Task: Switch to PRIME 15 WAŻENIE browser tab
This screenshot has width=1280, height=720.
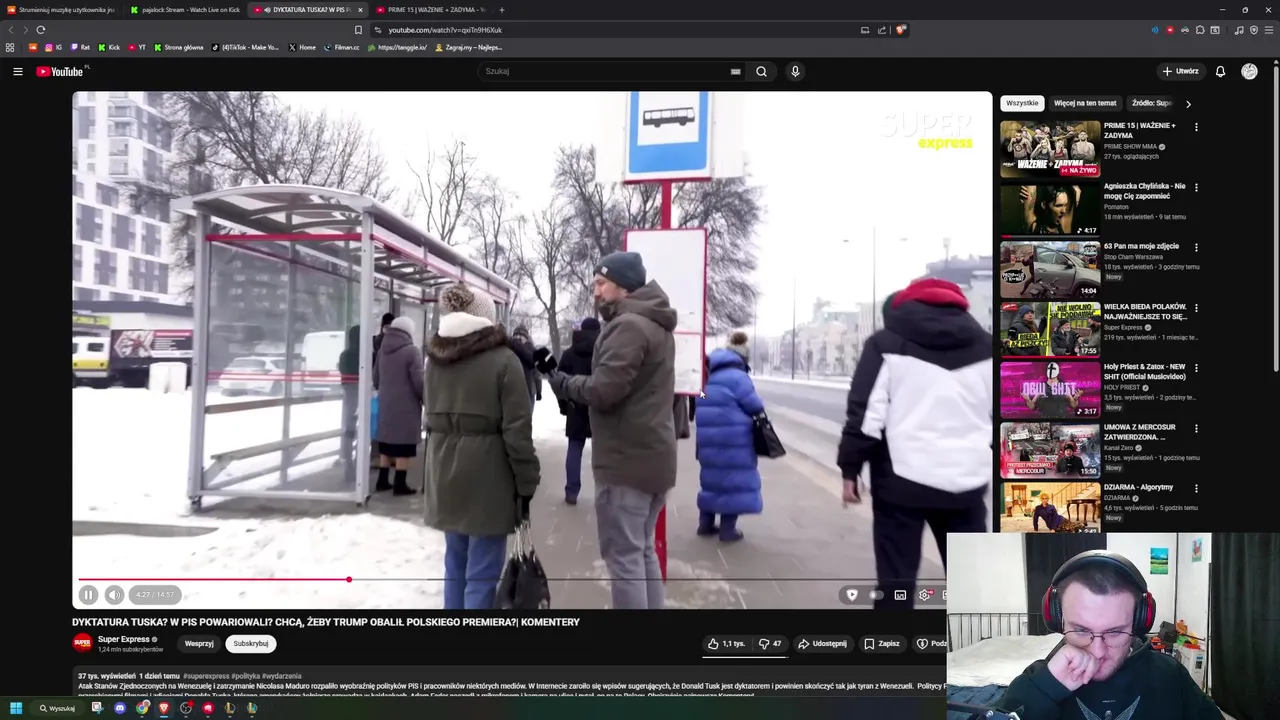Action: [x=430, y=10]
